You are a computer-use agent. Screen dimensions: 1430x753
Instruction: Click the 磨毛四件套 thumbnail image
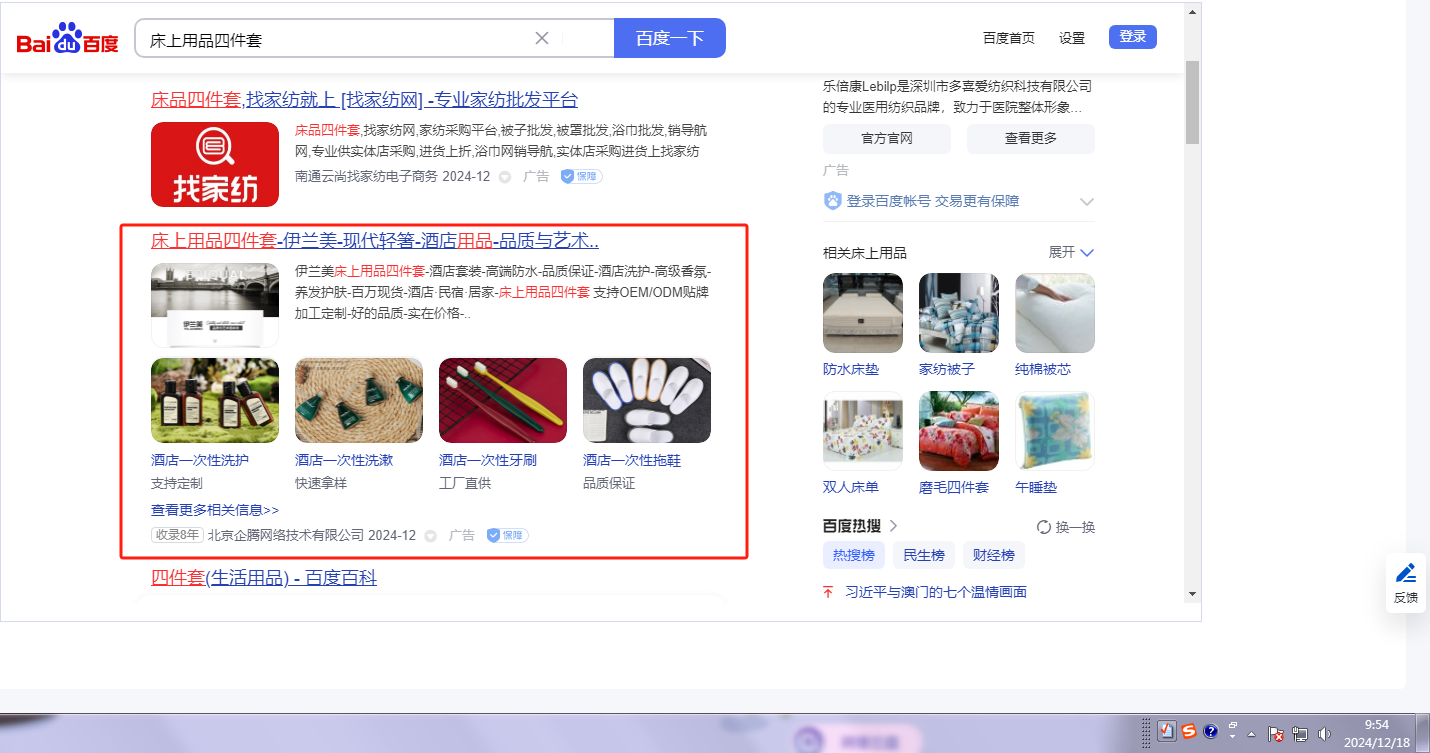(x=959, y=431)
